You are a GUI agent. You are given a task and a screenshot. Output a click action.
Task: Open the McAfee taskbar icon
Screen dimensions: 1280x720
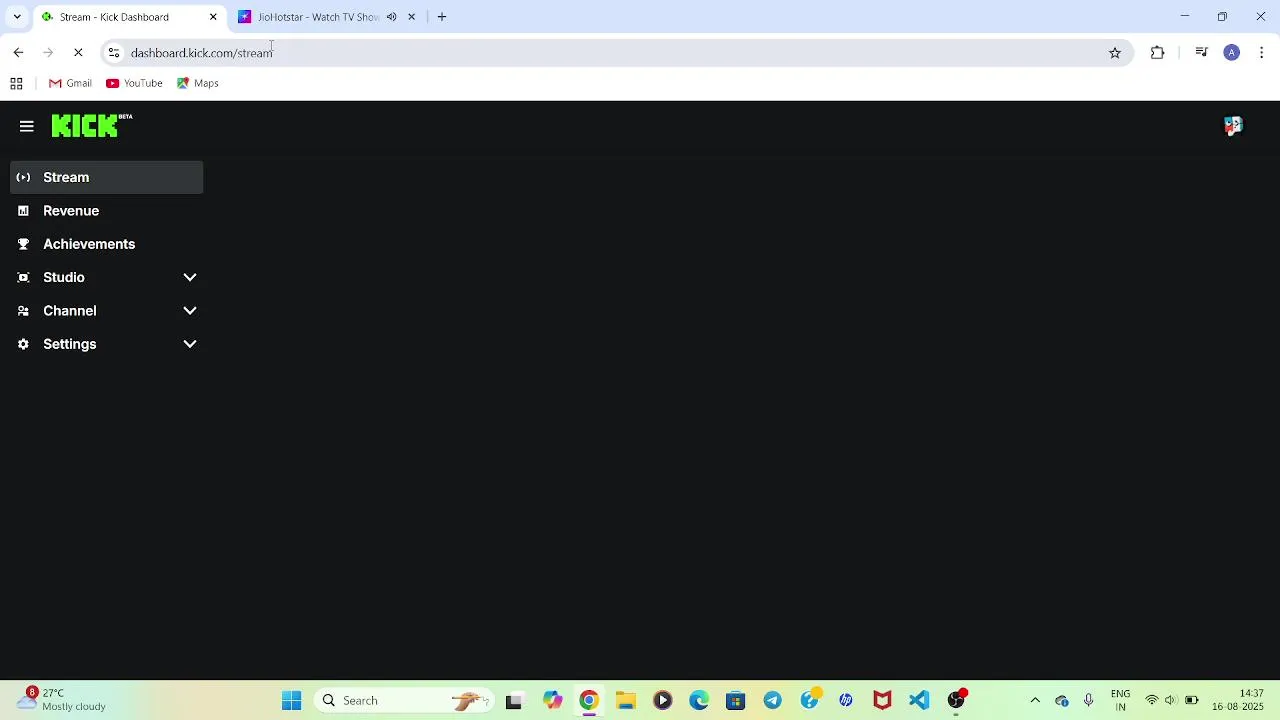(882, 700)
